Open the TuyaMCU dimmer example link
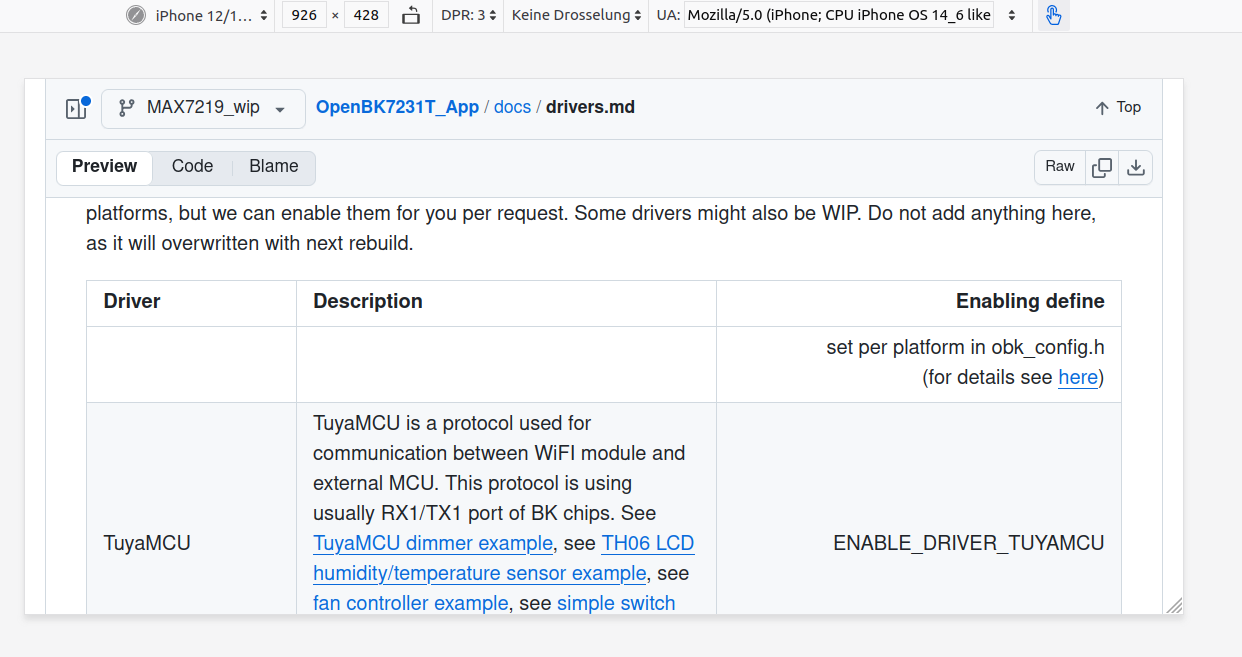Screen dimensions: 1242x657 432,543
